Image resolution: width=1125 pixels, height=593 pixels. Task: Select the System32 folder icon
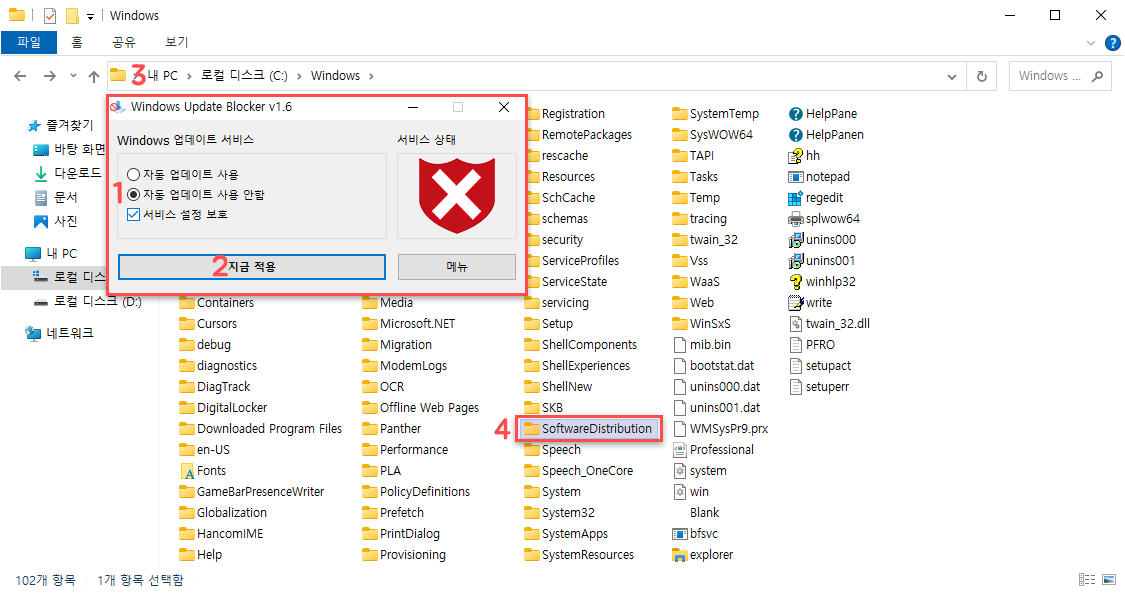click(532, 513)
